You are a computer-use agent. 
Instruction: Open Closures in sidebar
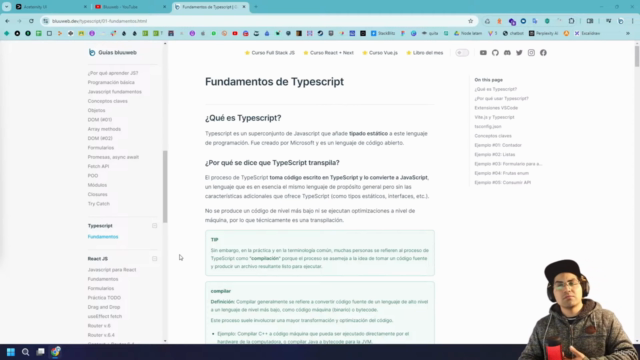pos(97,194)
